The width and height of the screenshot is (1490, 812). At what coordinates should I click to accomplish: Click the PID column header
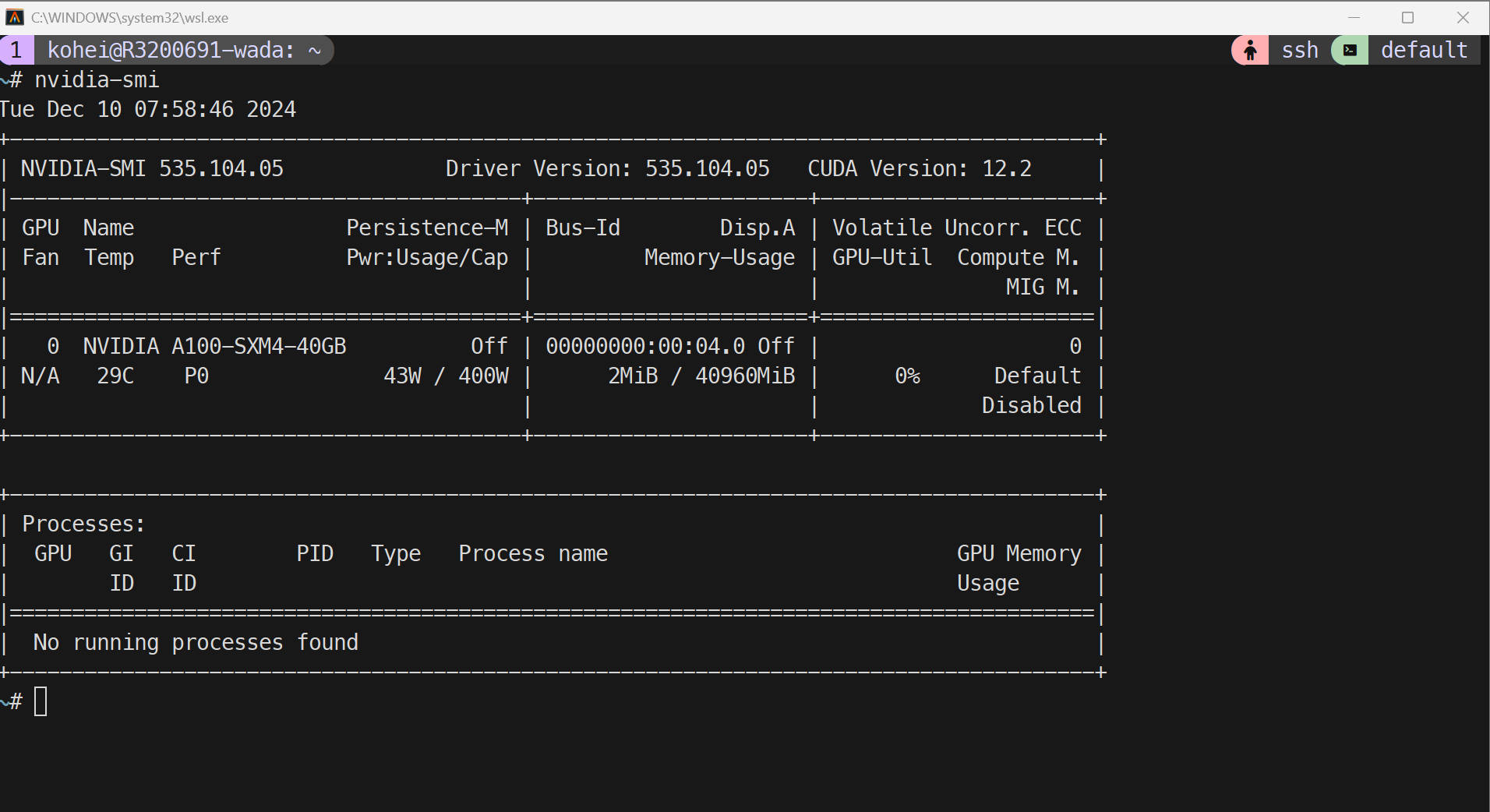click(x=315, y=553)
